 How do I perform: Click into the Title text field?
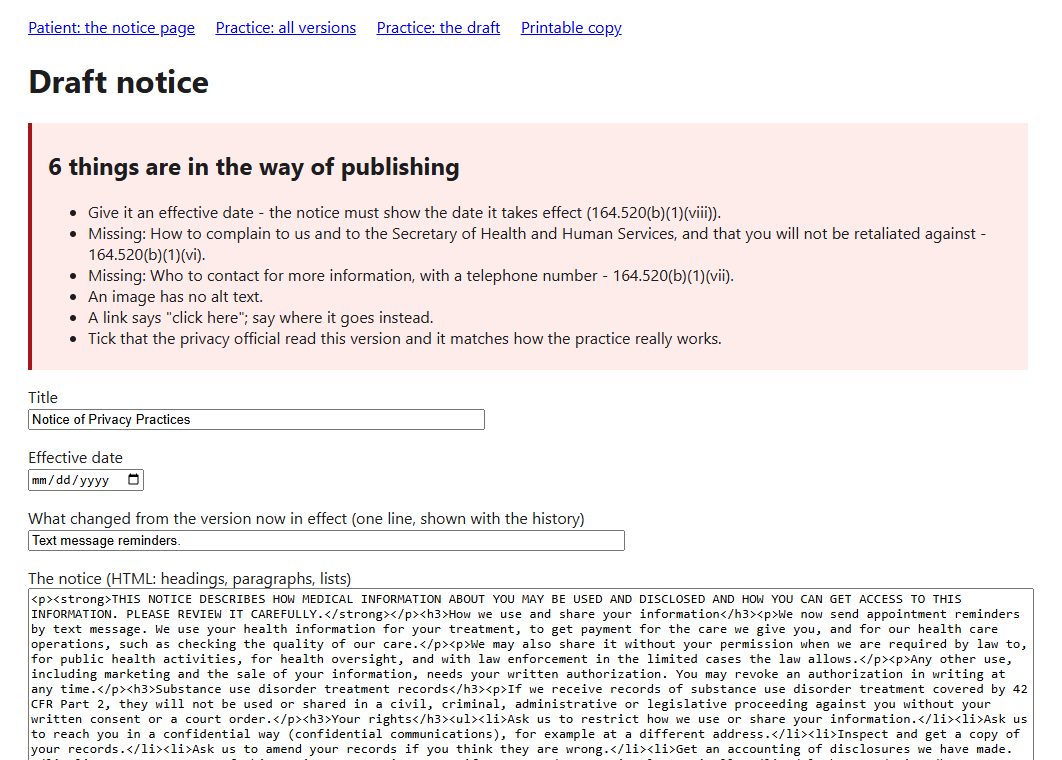(x=257, y=419)
